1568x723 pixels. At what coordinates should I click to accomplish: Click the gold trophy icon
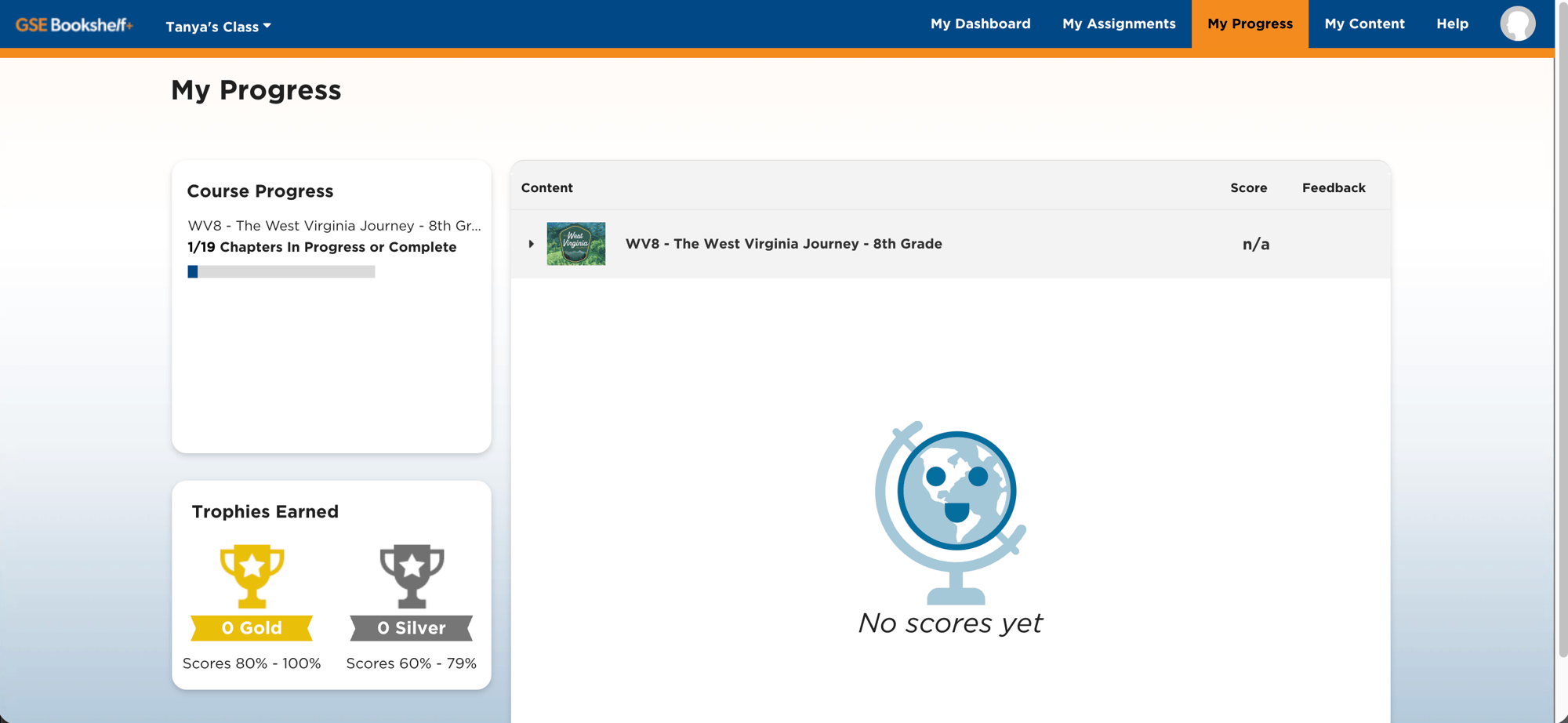click(x=252, y=576)
